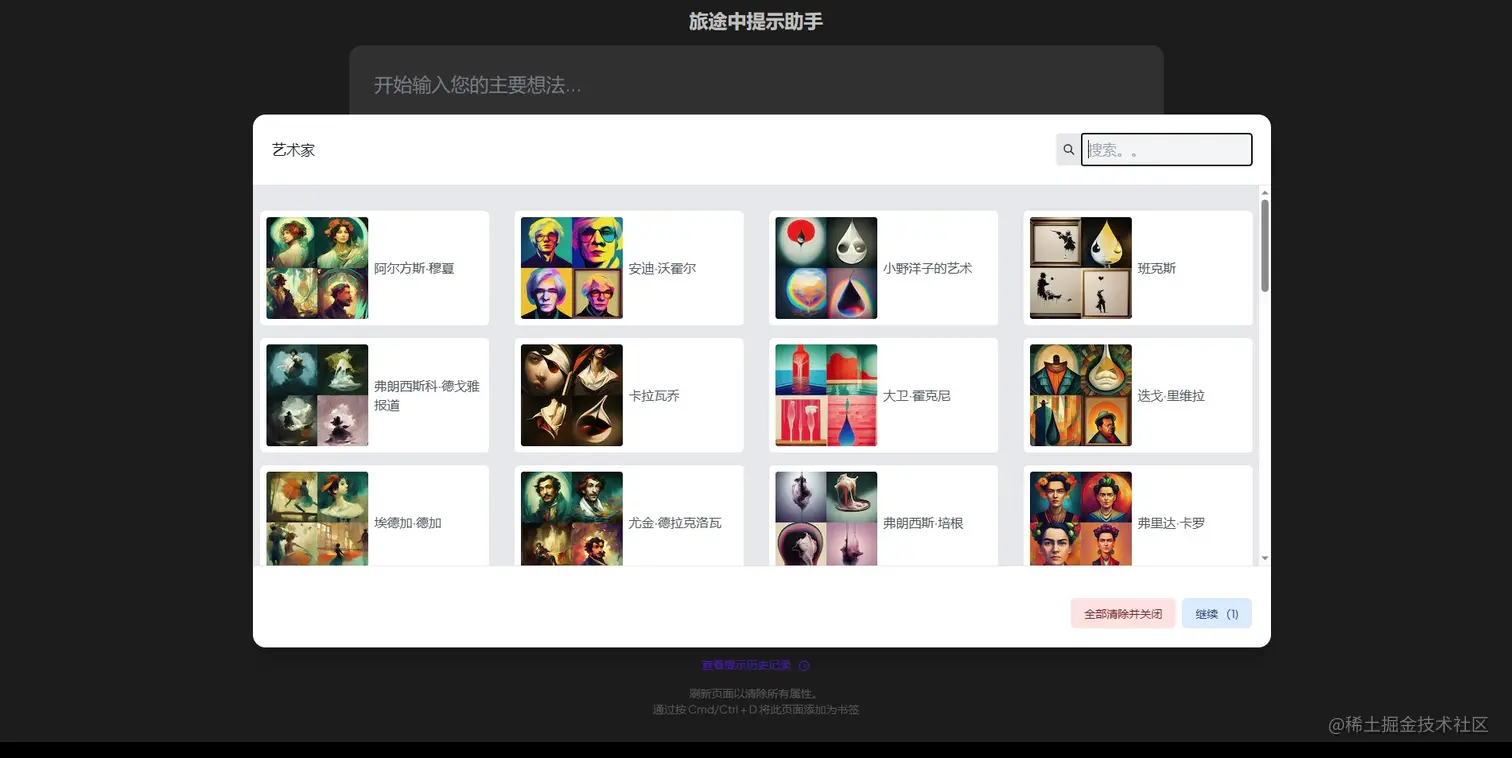Click the 大卫·霍克尼 name label
1512x758 pixels.
pos(917,395)
